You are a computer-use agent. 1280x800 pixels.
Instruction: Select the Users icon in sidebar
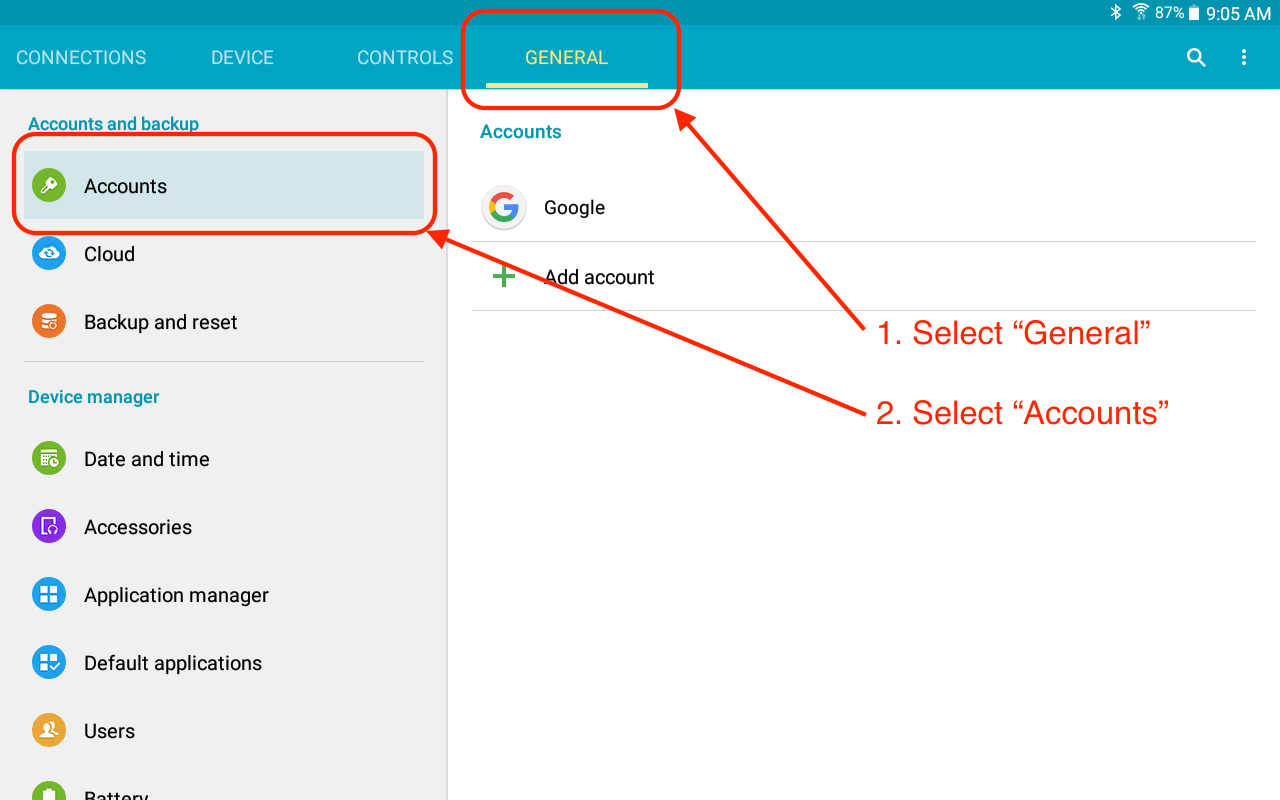pos(48,730)
